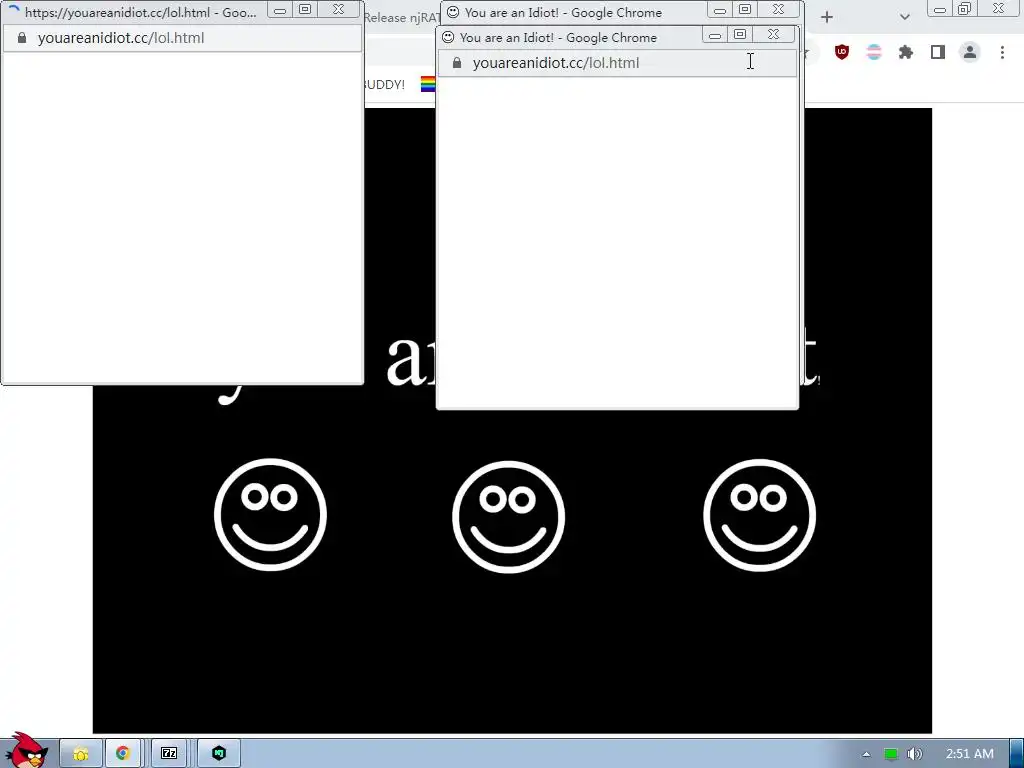
Task: Open the volume speaker tray icon
Action: [915, 754]
